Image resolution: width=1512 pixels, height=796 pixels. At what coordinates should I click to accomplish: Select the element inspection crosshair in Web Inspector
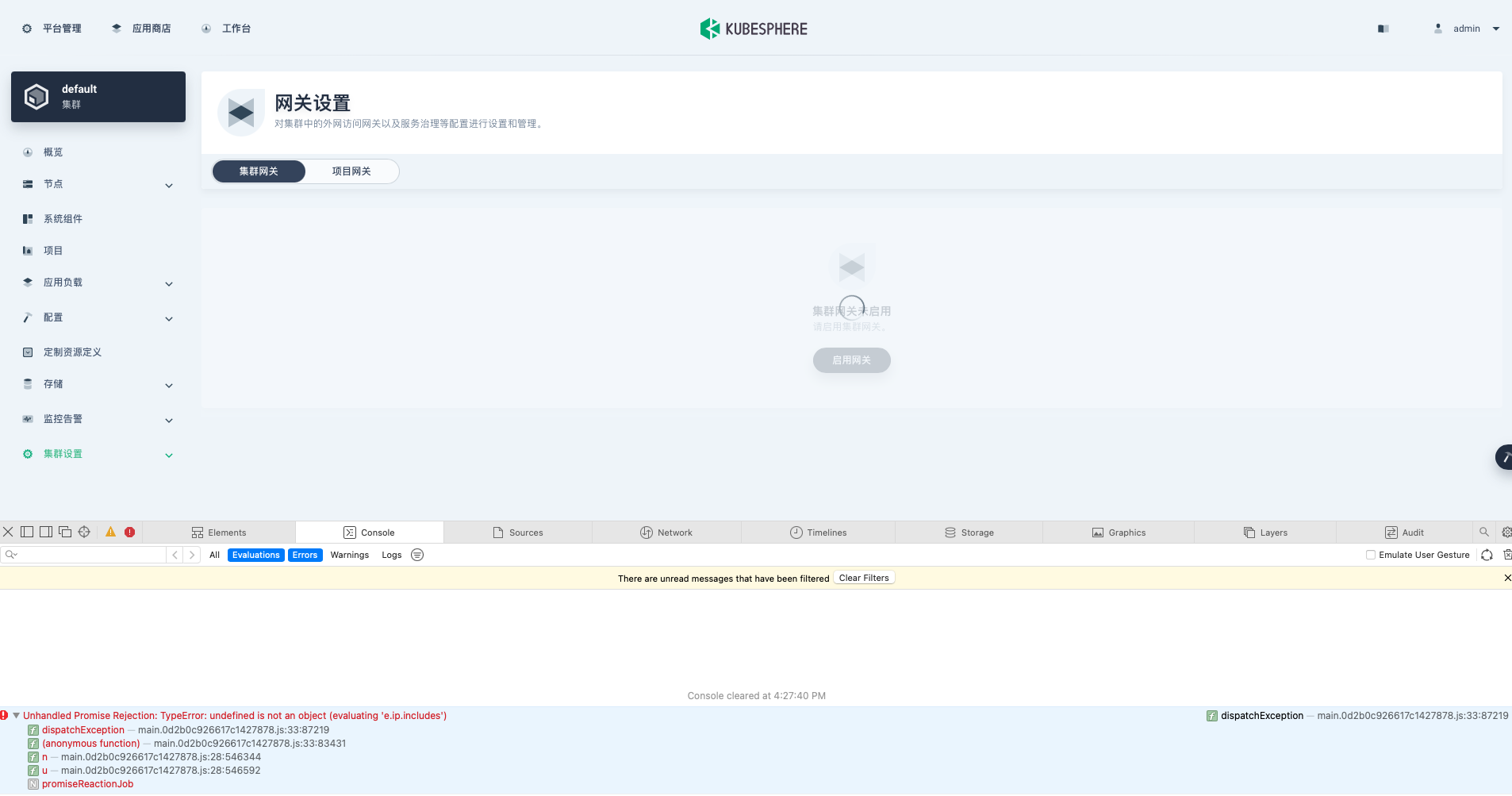[x=84, y=532]
